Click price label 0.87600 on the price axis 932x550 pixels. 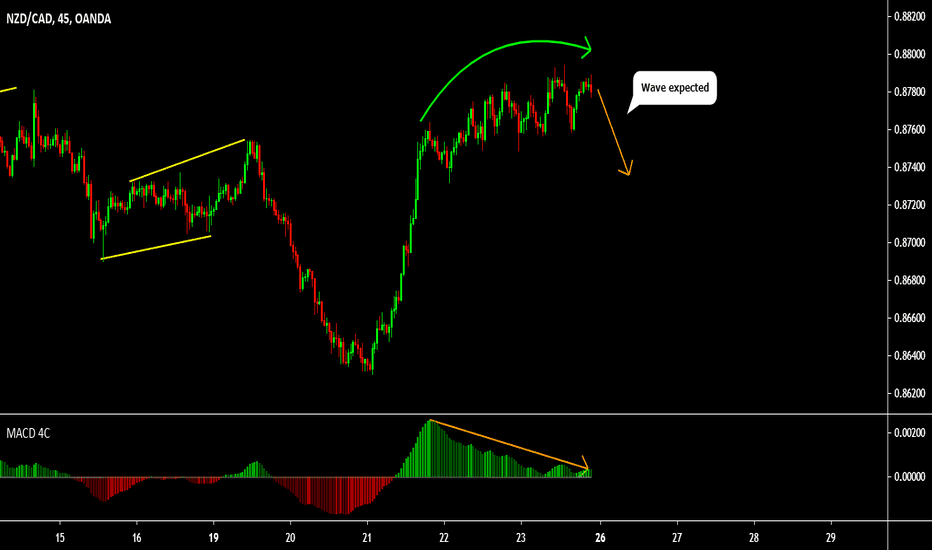pyautogui.click(x=909, y=130)
